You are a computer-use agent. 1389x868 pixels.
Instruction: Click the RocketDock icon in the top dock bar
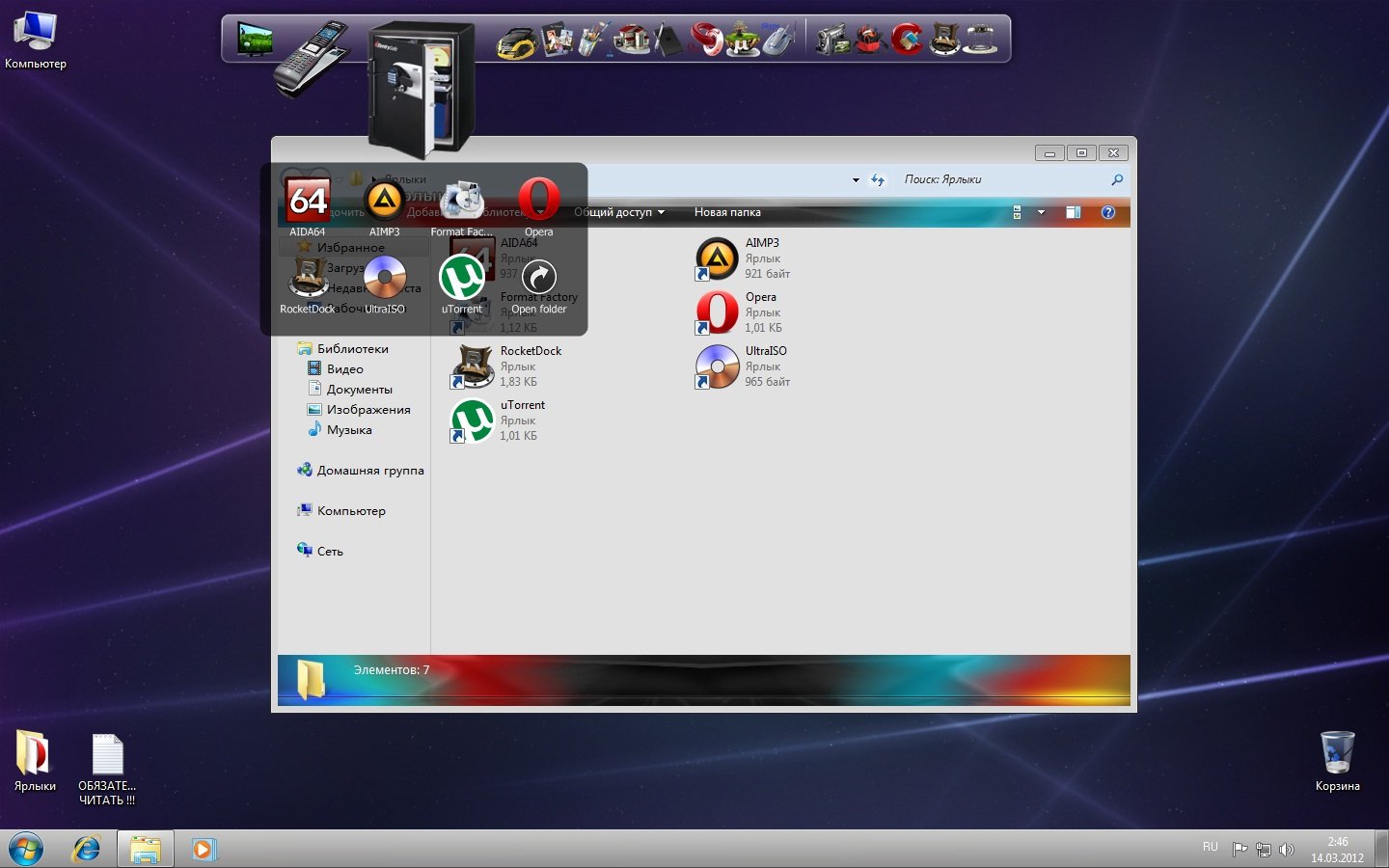point(944,40)
